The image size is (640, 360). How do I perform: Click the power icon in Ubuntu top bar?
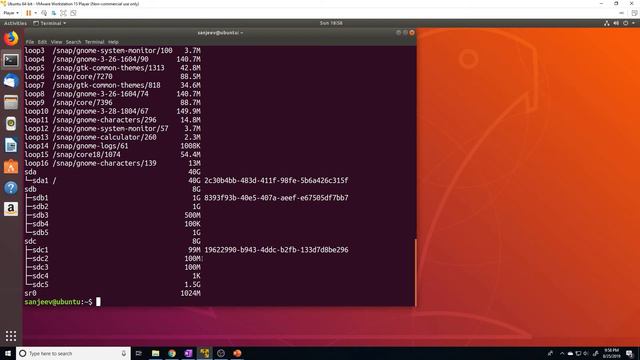pos(625,23)
